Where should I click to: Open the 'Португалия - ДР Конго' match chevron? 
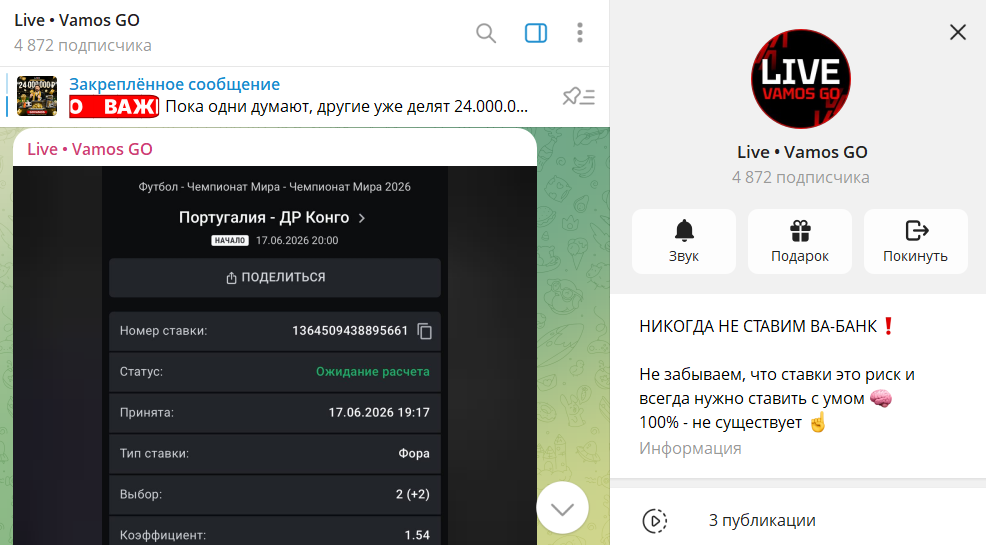tap(362, 218)
